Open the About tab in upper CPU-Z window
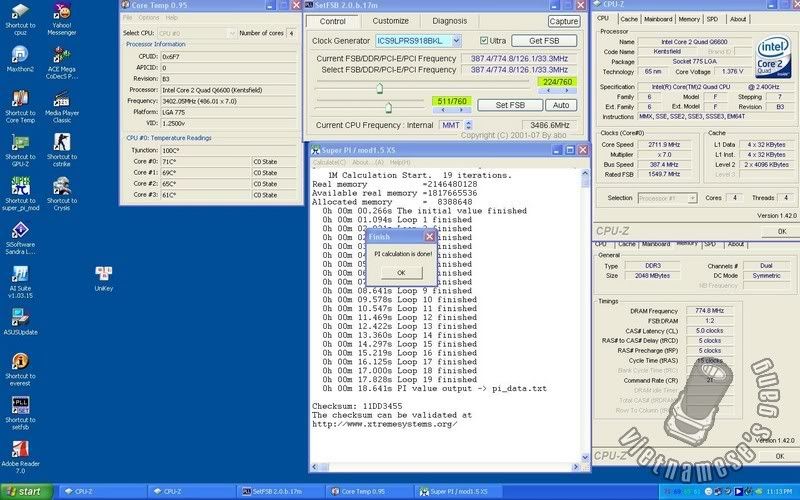The image size is (800, 500). pyautogui.click(x=738, y=19)
